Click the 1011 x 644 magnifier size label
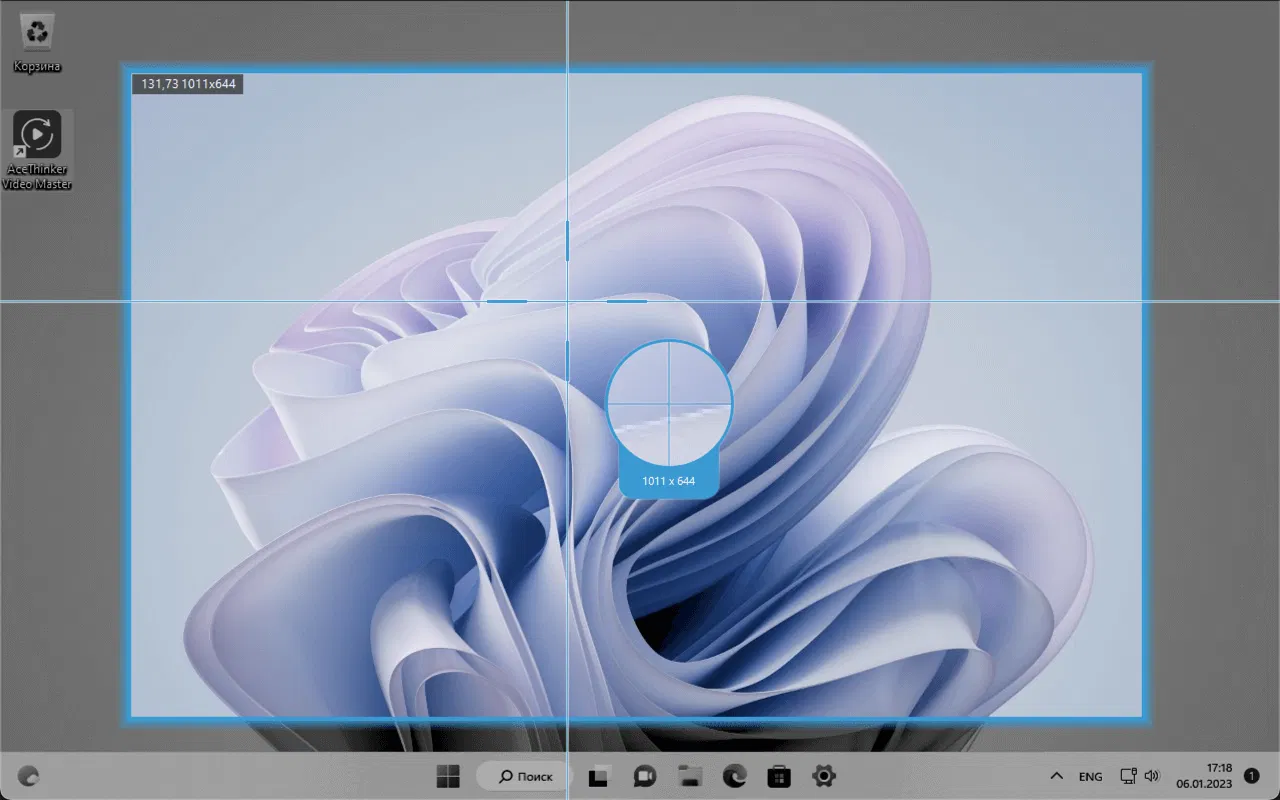 tap(669, 481)
